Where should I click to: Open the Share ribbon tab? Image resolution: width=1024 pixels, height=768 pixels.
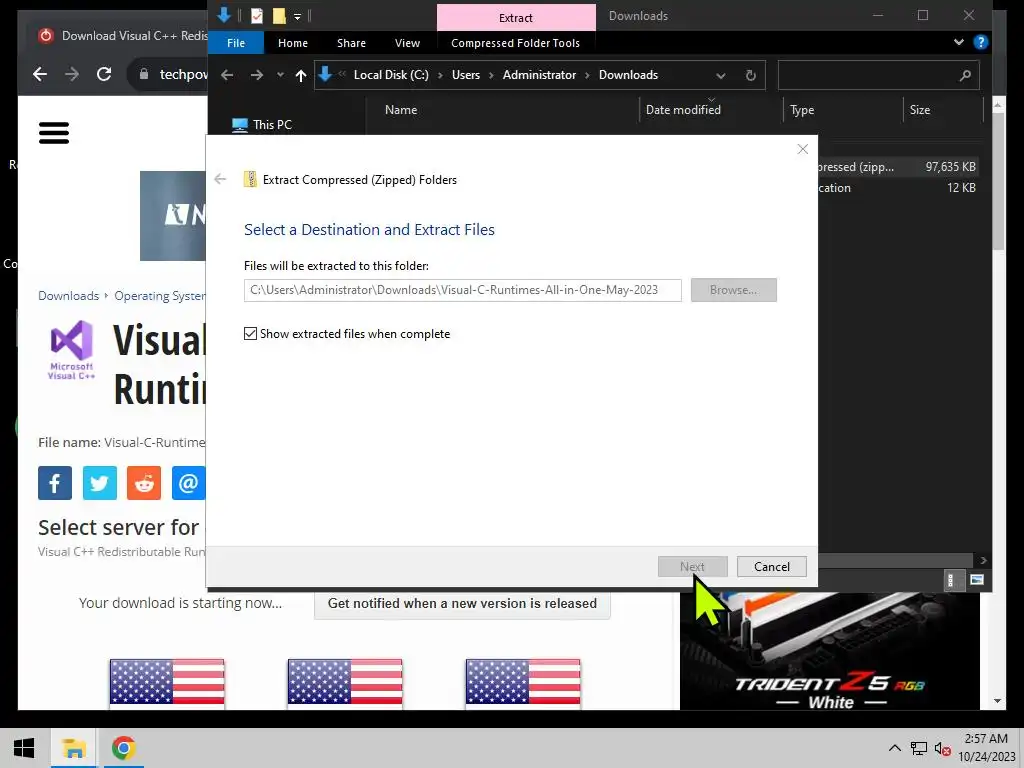click(351, 43)
